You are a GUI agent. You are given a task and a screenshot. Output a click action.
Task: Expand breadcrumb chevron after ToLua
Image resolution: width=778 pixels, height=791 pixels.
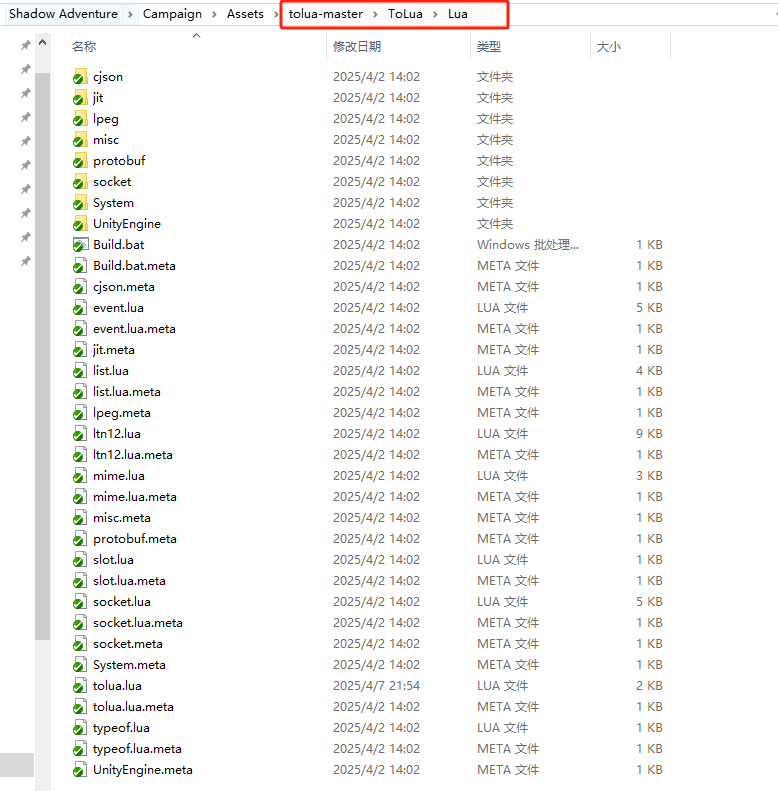435,14
